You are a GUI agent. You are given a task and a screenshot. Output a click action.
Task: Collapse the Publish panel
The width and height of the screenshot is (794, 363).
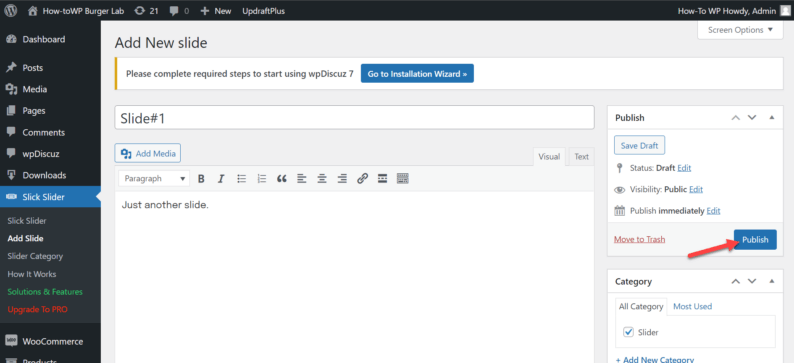click(x=772, y=117)
